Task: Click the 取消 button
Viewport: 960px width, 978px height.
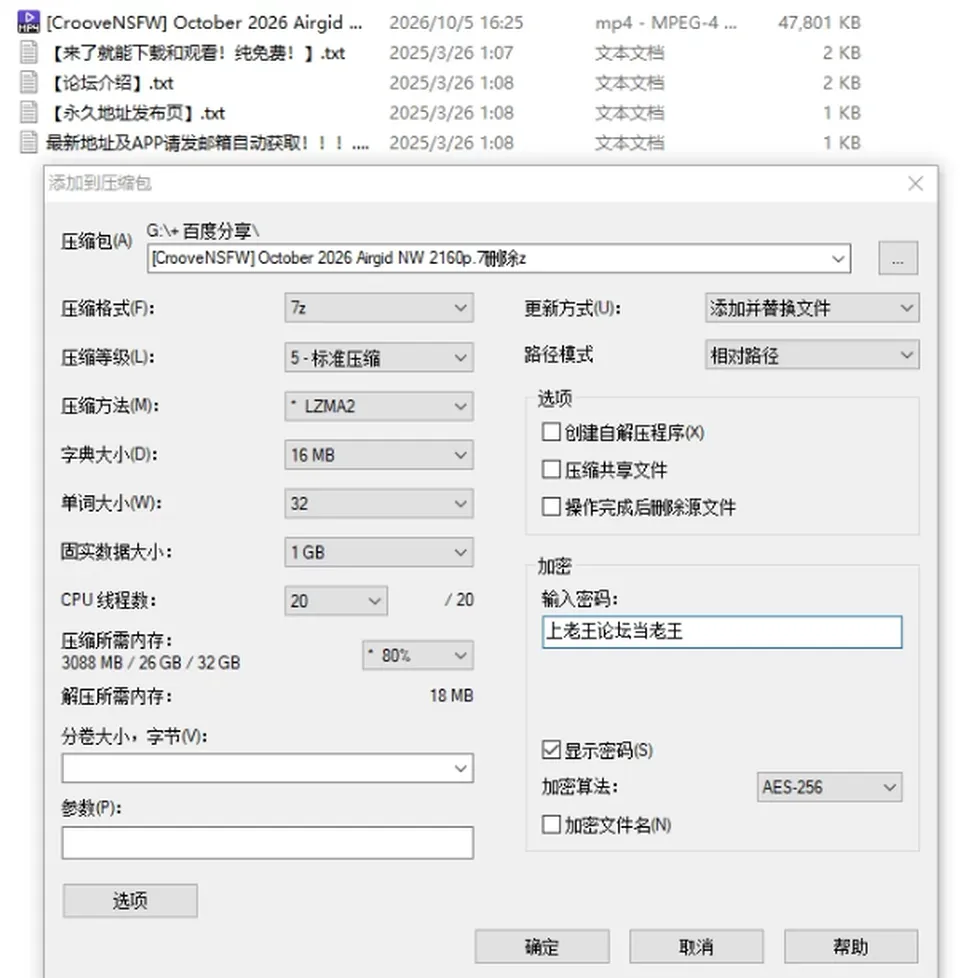Action: tap(696, 947)
